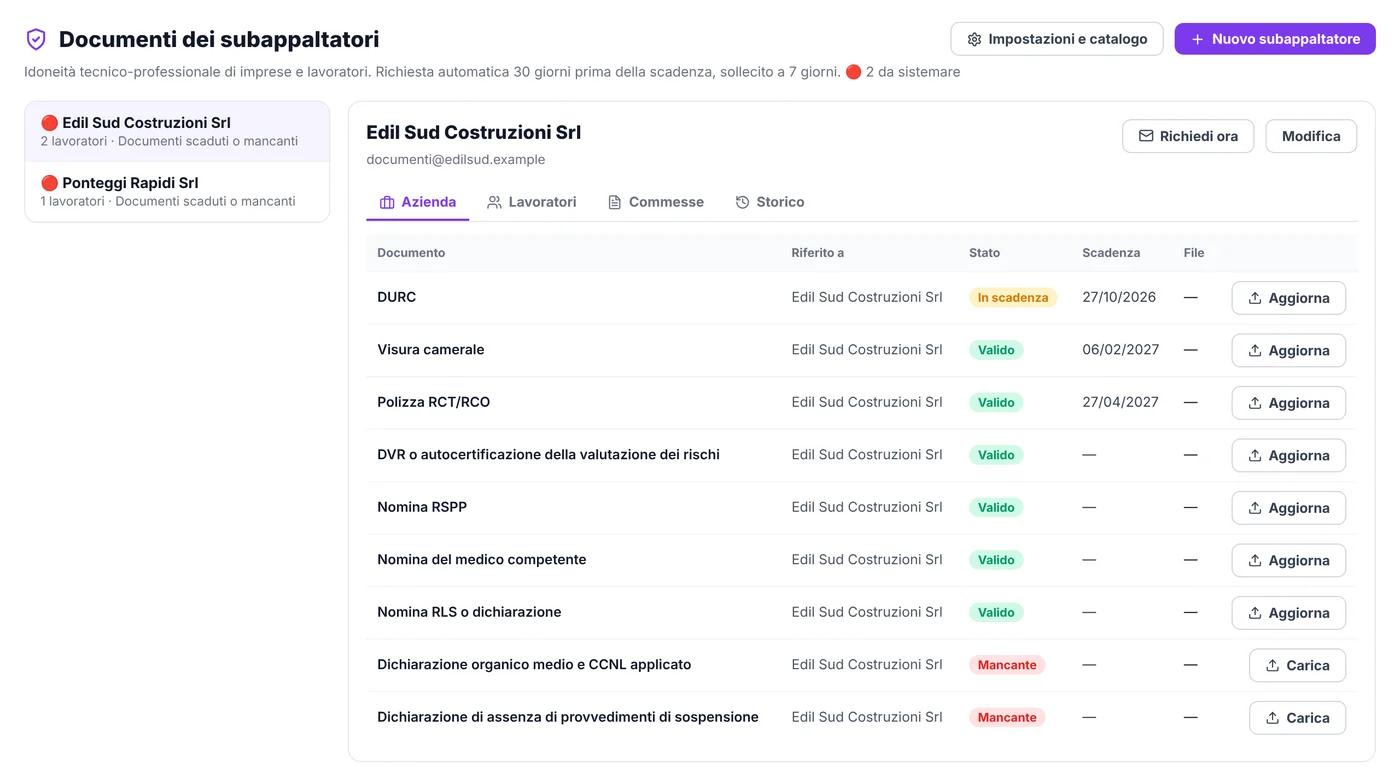Image resolution: width=1400 pixels, height=784 pixels.
Task: Click the briefcase icon on the Azienda tab
Action: (387, 202)
